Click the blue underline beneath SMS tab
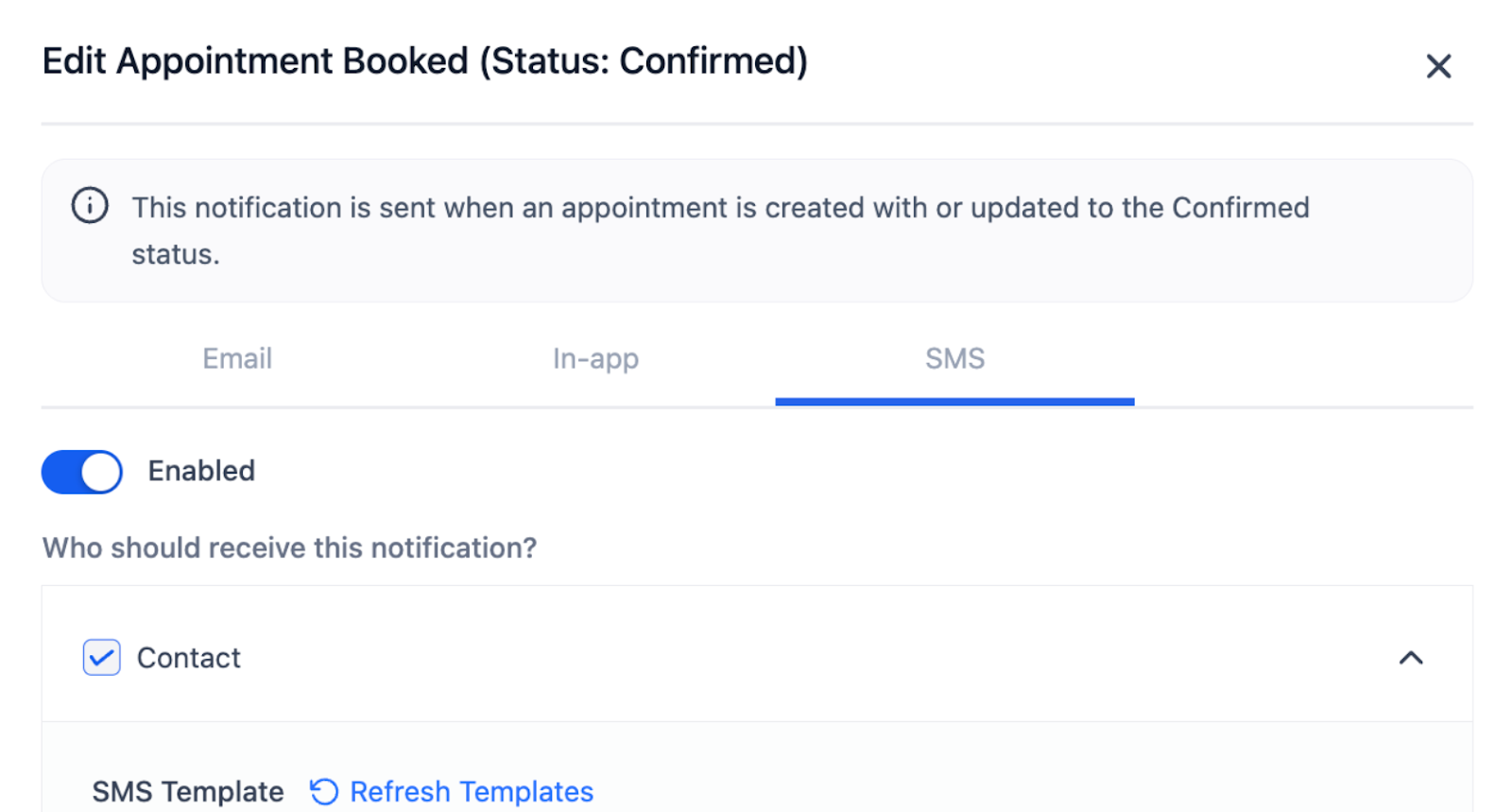Viewport: 1512px width, 812px height. (x=954, y=402)
